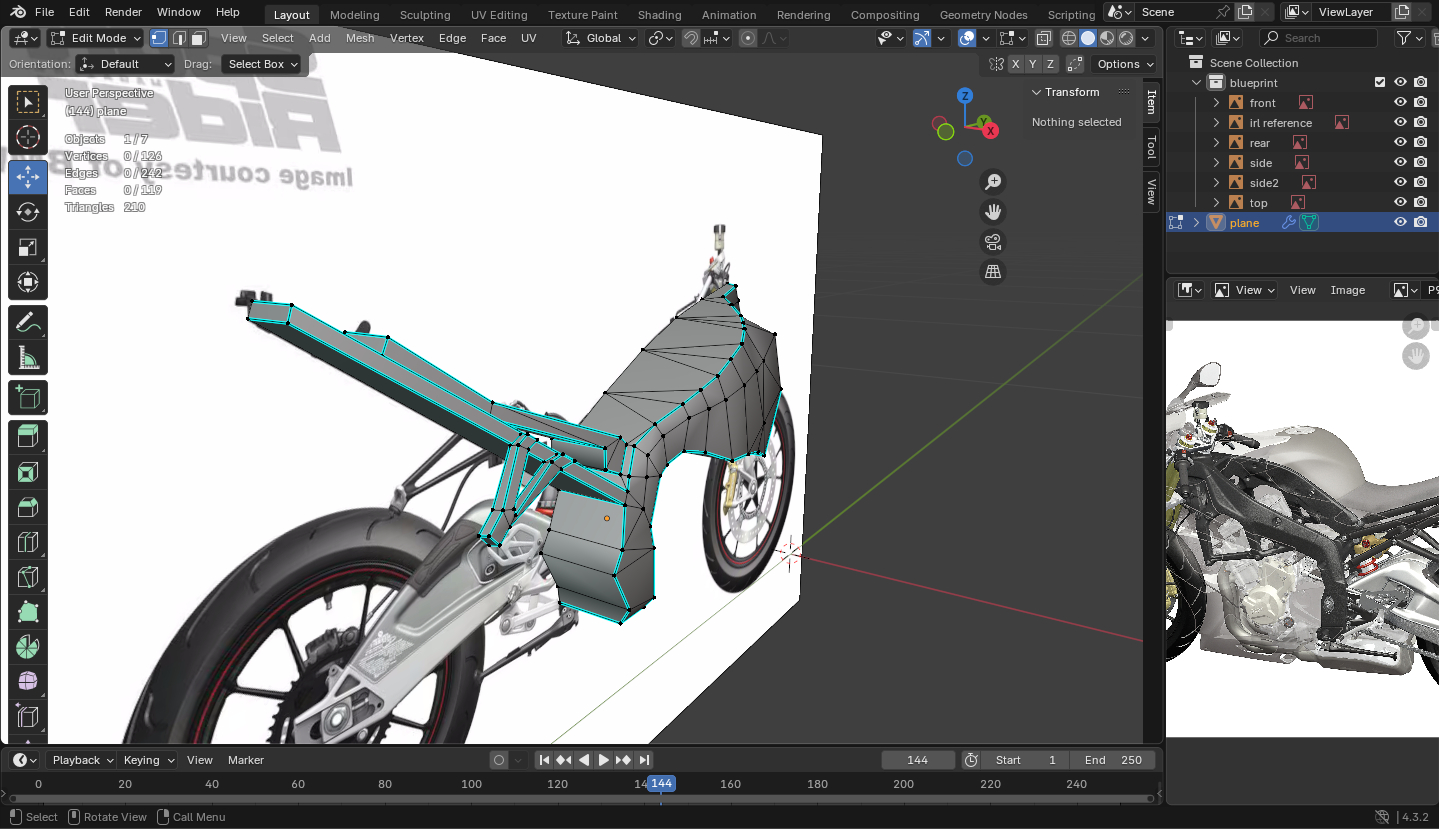Open the Tool sidebar tab
Image resolution: width=1439 pixels, height=829 pixels.
point(1152,146)
